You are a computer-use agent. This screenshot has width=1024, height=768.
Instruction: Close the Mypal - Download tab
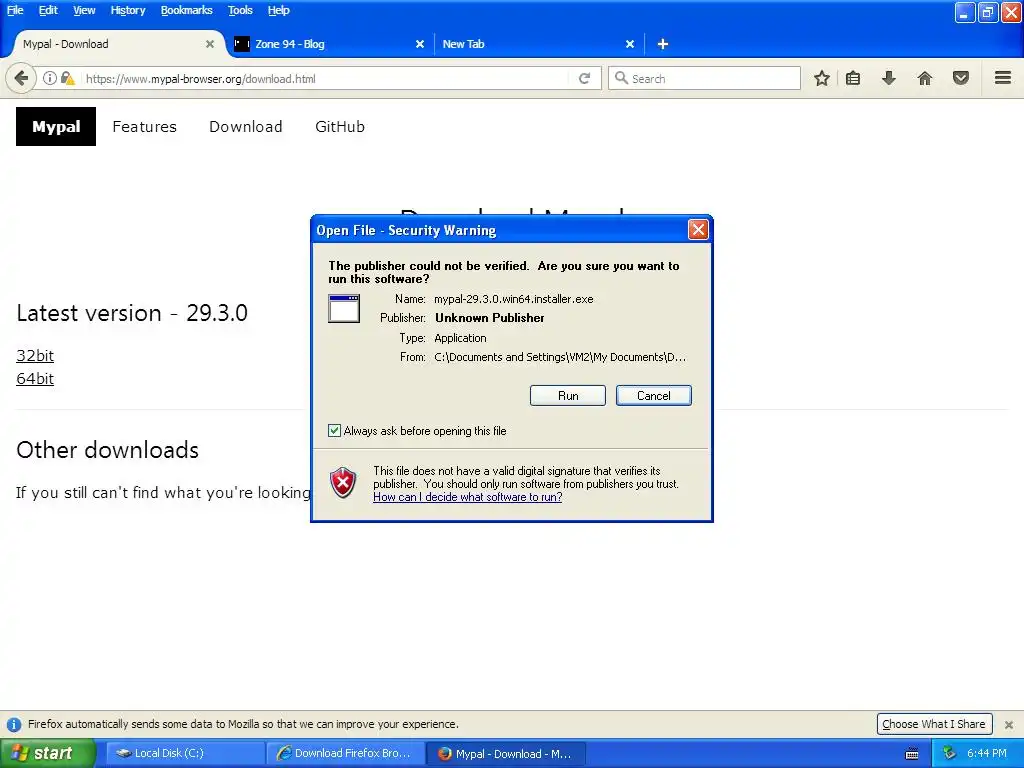[210, 44]
